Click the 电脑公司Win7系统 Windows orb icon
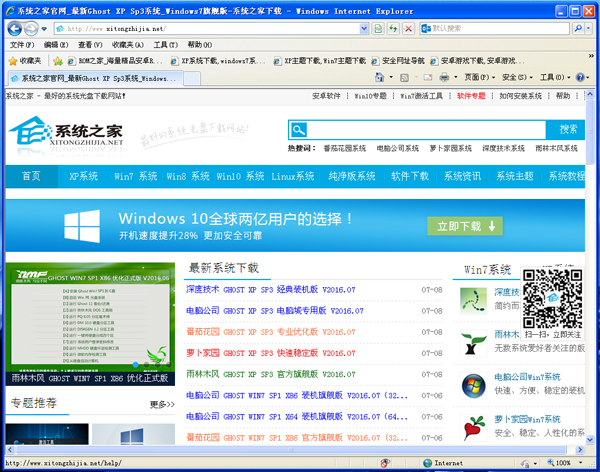The image size is (600, 472). (473, 386)
